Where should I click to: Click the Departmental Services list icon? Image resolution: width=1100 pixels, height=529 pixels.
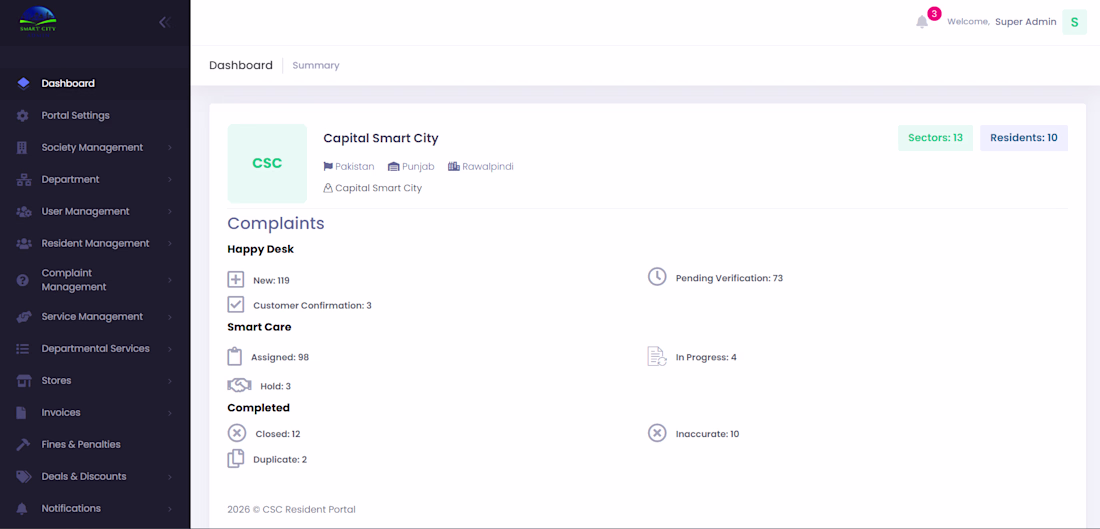[x=23, y=349]
